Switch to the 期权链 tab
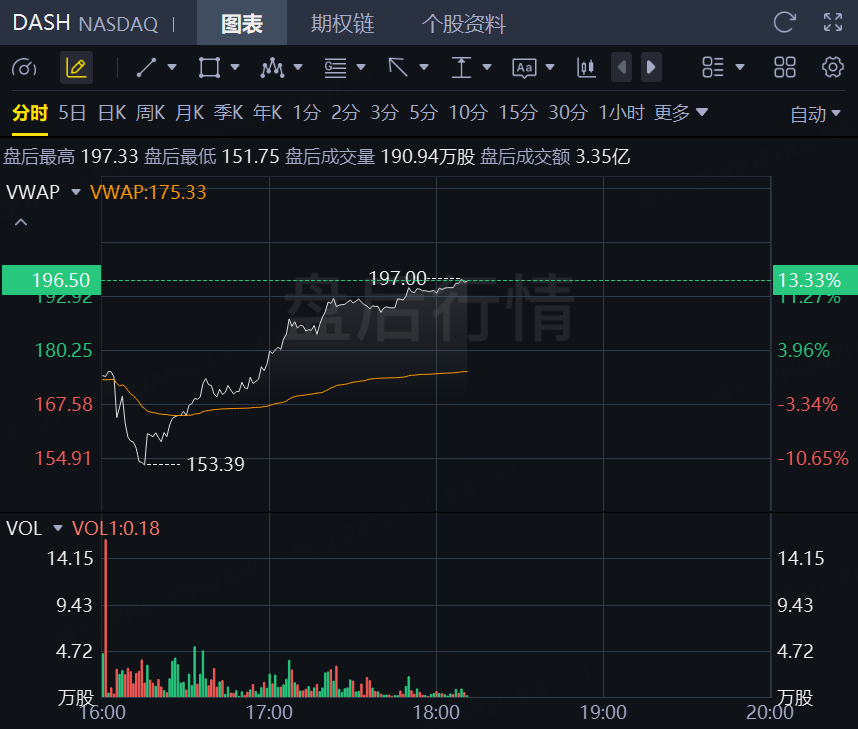The image size is (858, 729). 343,23
